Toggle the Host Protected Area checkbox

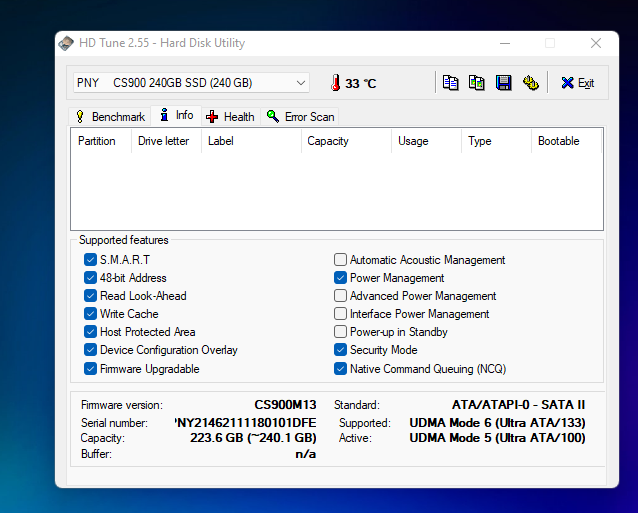pyautogui.click(x=90, y=332)
